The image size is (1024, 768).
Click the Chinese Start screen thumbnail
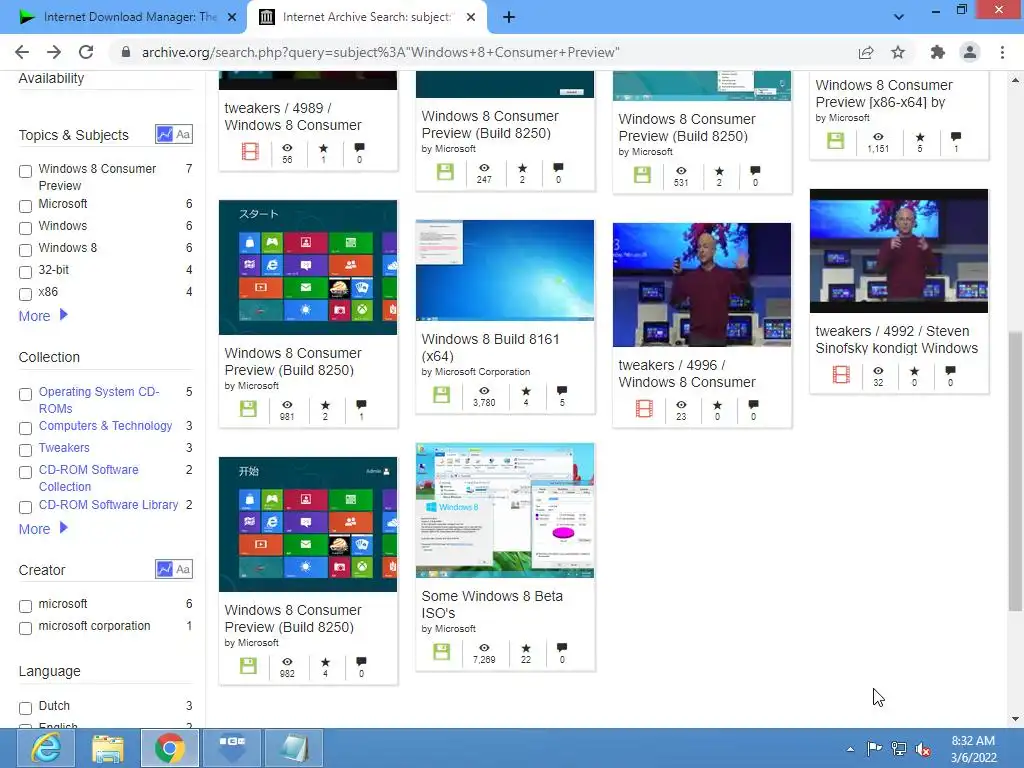click(308, 524)
